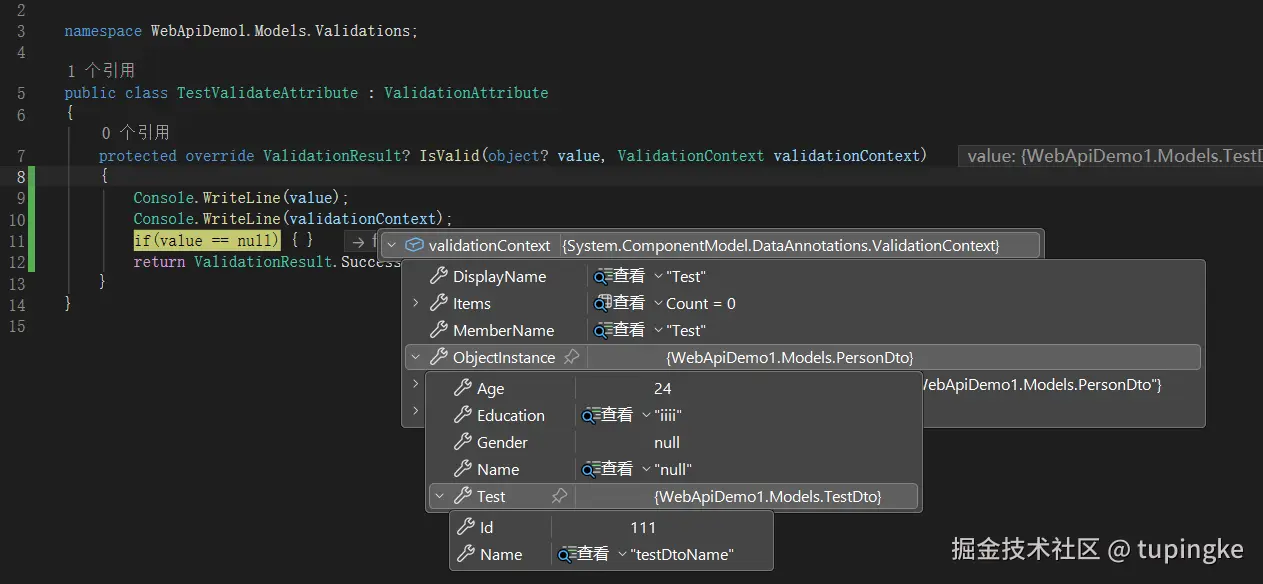Click wrench icon of Name row showing "null"
1263x584 pixels.
pyautogui.click(x=462, y=469)
